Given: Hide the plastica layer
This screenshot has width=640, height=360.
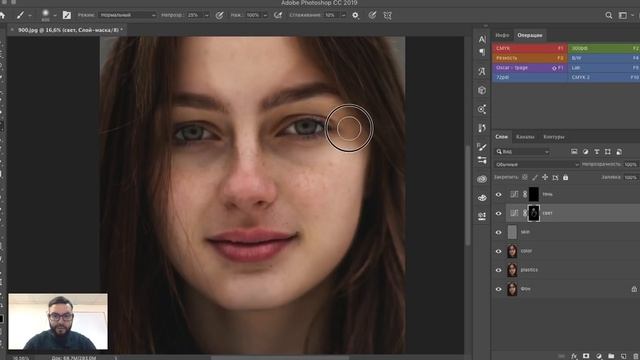Looking at the screenshot, I should (498, 270).
